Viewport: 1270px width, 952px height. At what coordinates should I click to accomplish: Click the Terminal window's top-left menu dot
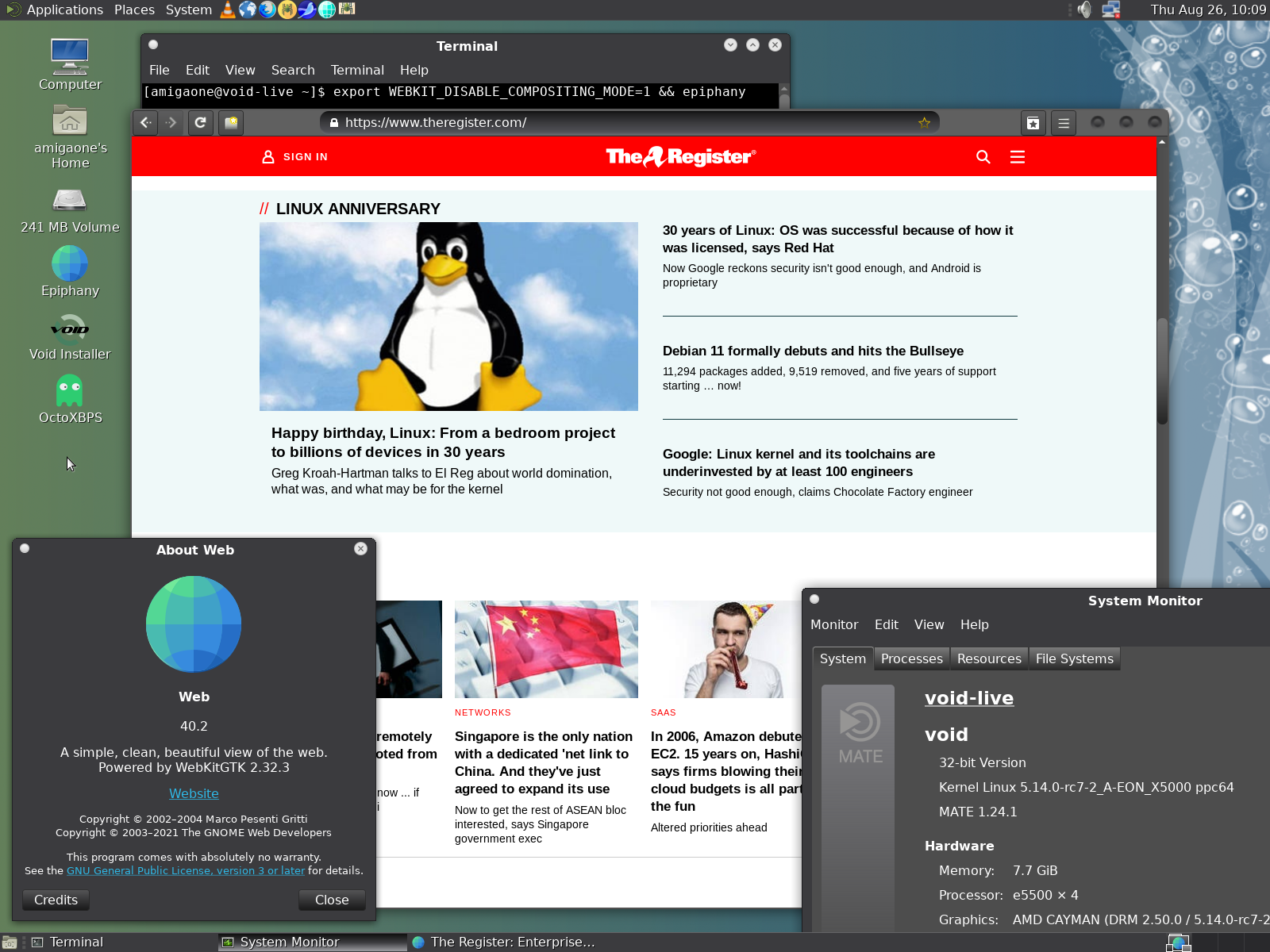point(153,45)
